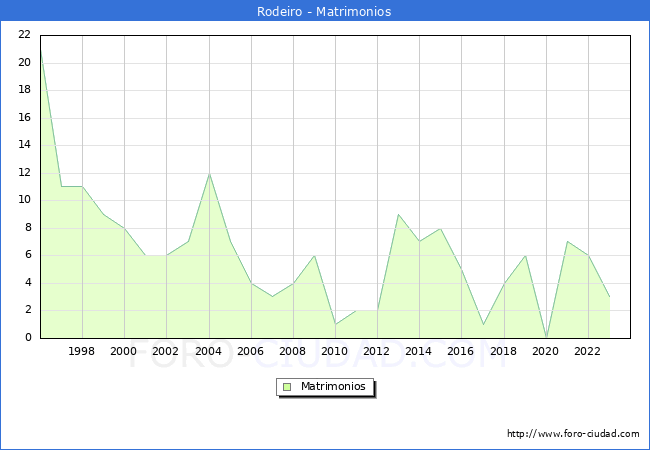Click the x-axis label 2002
Screen dimensions: 650x450
point(165,351)
